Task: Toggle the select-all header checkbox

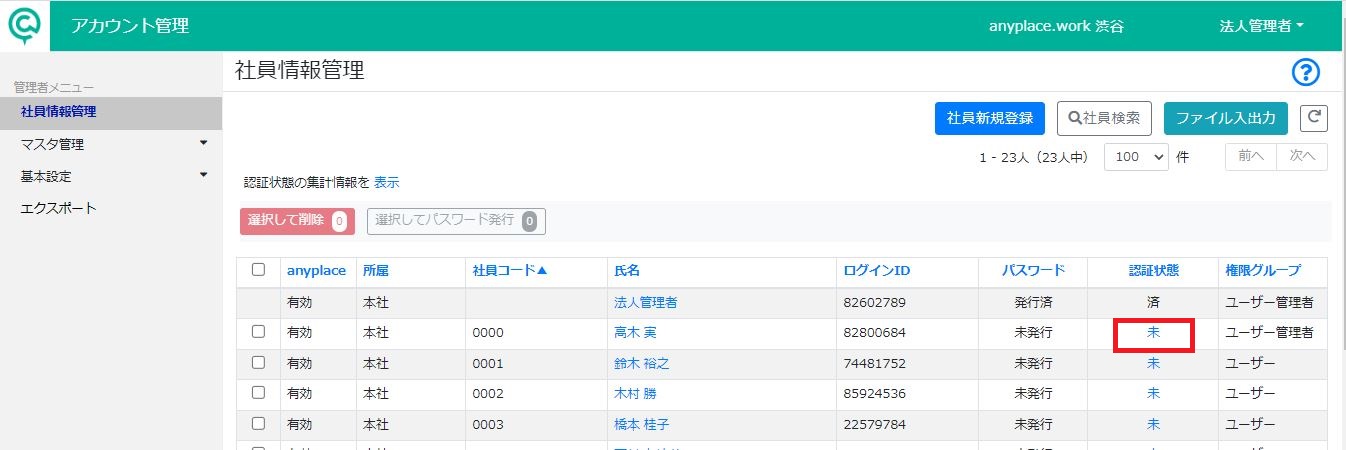Action: coord(259,269)
